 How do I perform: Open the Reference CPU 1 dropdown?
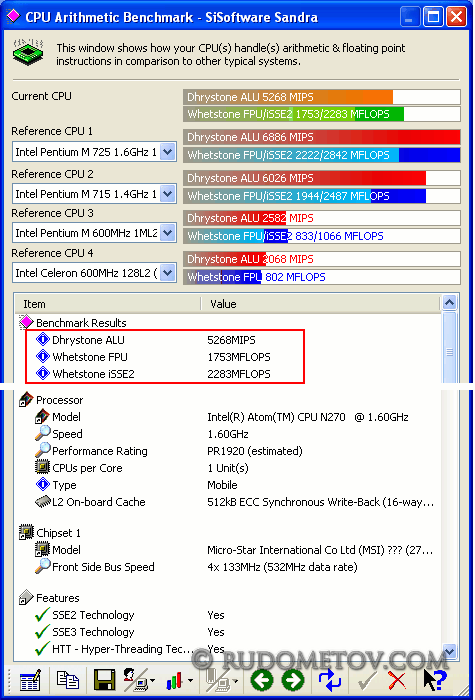(x=167, y=152)
